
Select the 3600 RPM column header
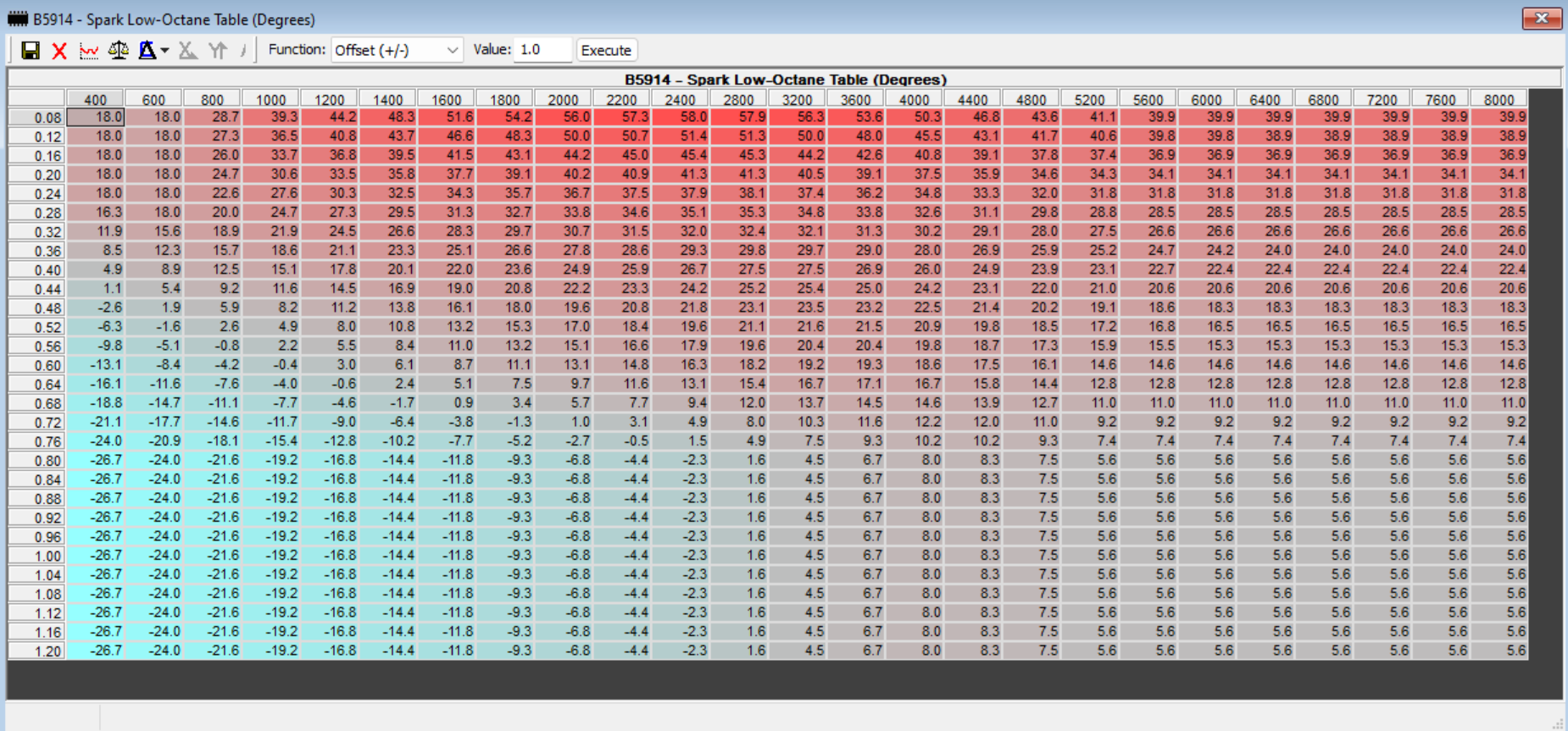[x=855, y=99]
